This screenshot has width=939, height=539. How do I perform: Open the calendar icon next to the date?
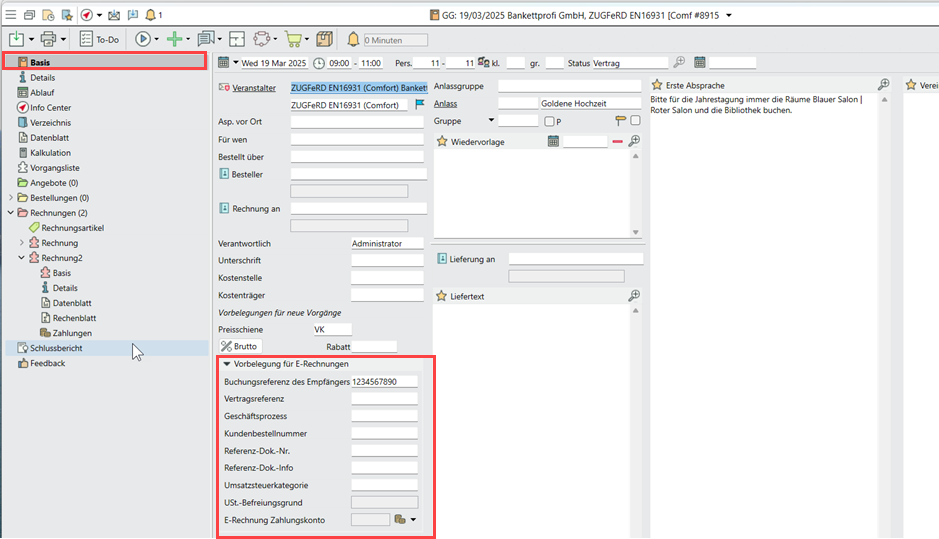click(223, 63)
